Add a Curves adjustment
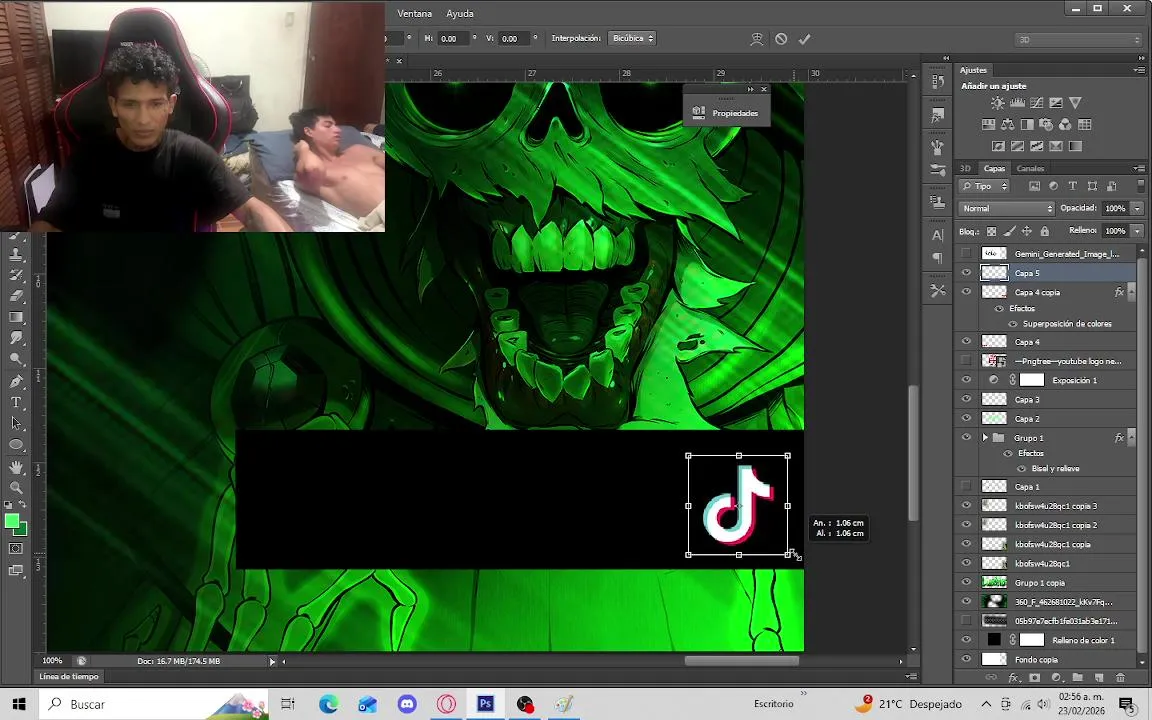This screenshot has width=1152, height=720. coord(1037,103)
